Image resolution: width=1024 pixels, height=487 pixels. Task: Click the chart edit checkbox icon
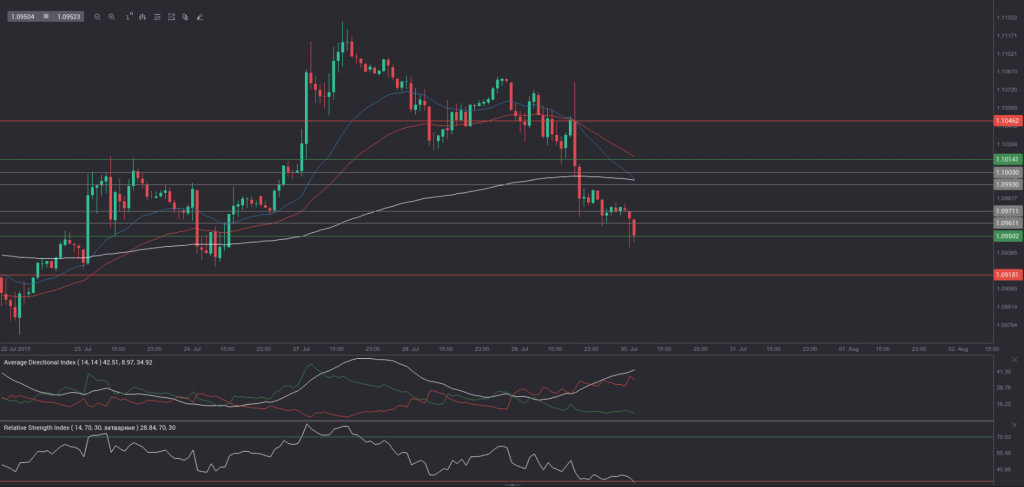[171, 17]
